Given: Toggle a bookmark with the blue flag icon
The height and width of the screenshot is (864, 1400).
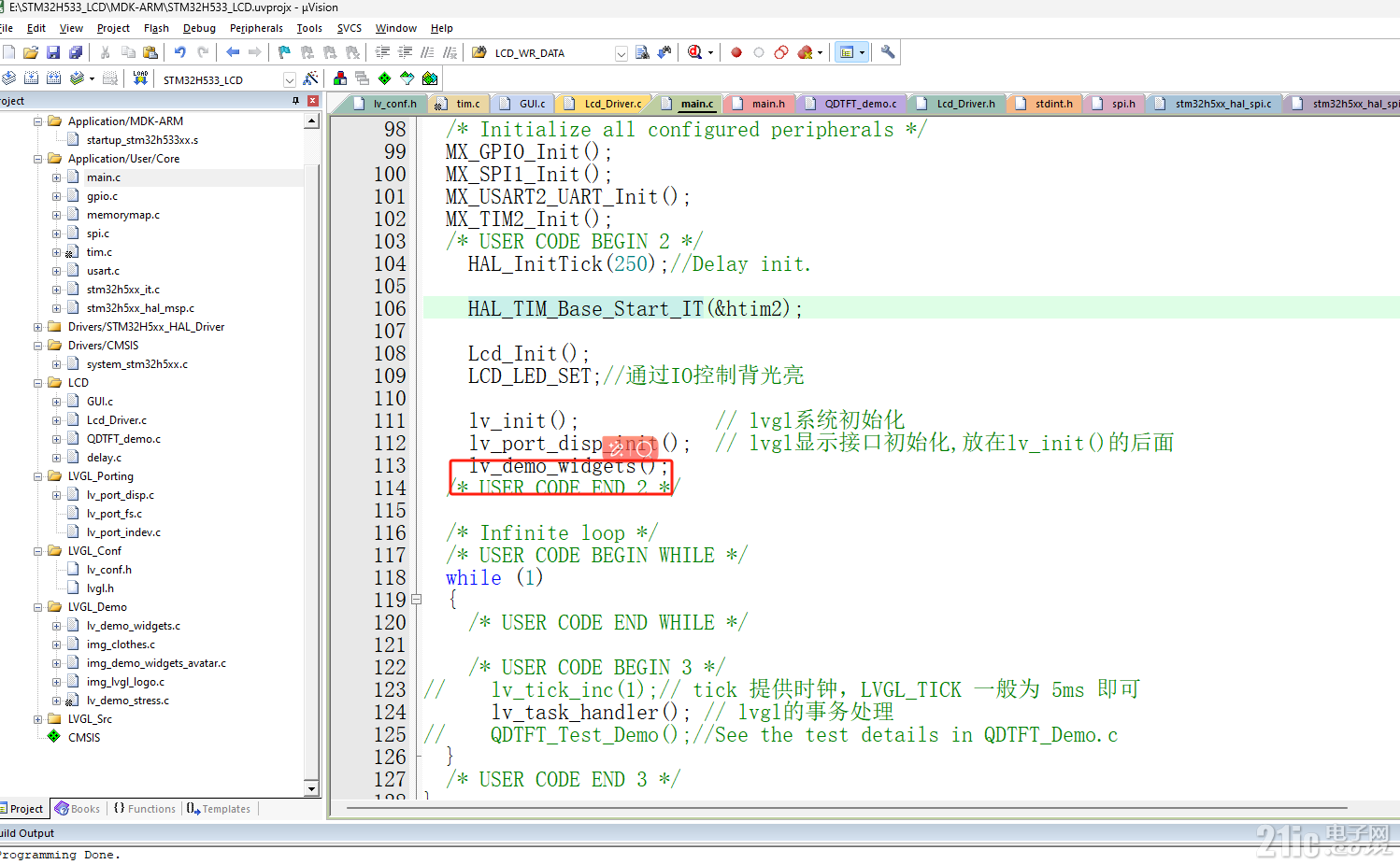Looking at the screenshot, I should (x=282, y=52).
